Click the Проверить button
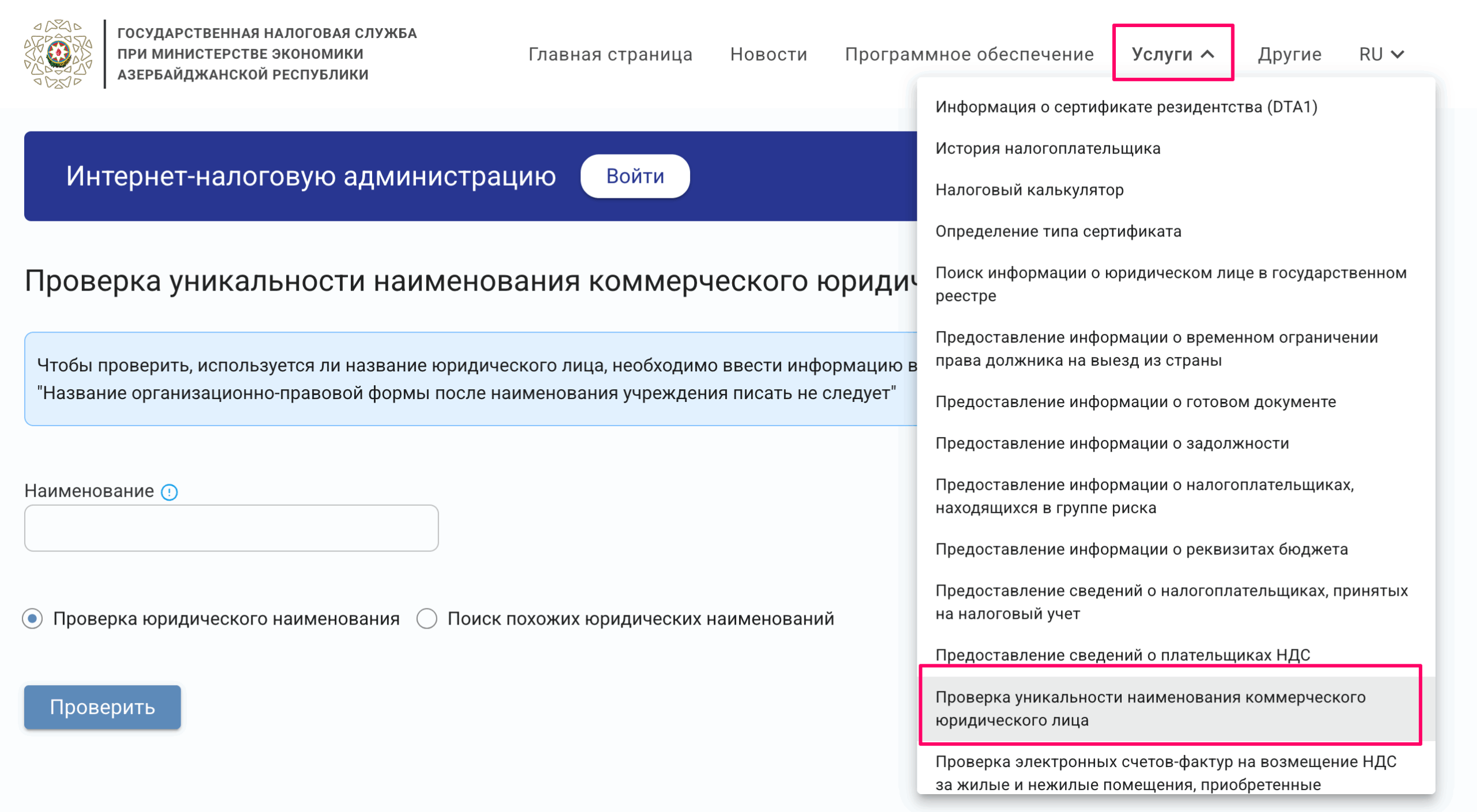 pos(102,707)
